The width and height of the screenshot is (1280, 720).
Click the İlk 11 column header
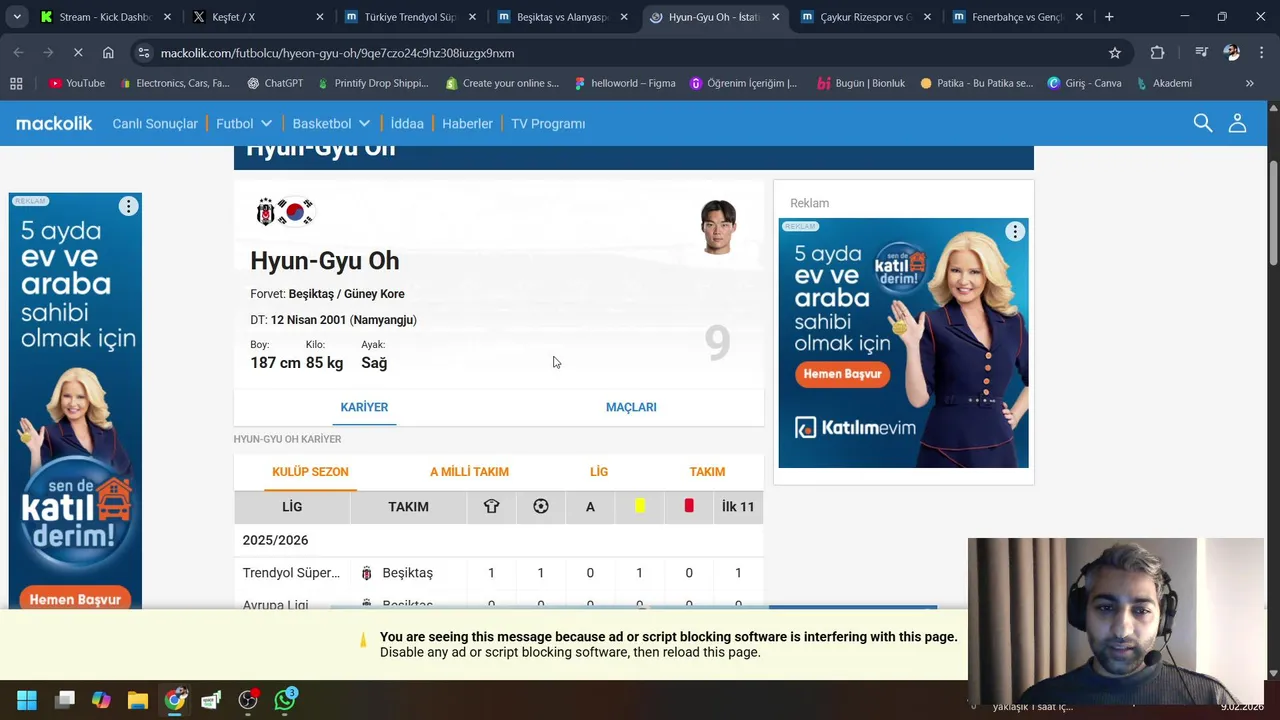(738, 507)
